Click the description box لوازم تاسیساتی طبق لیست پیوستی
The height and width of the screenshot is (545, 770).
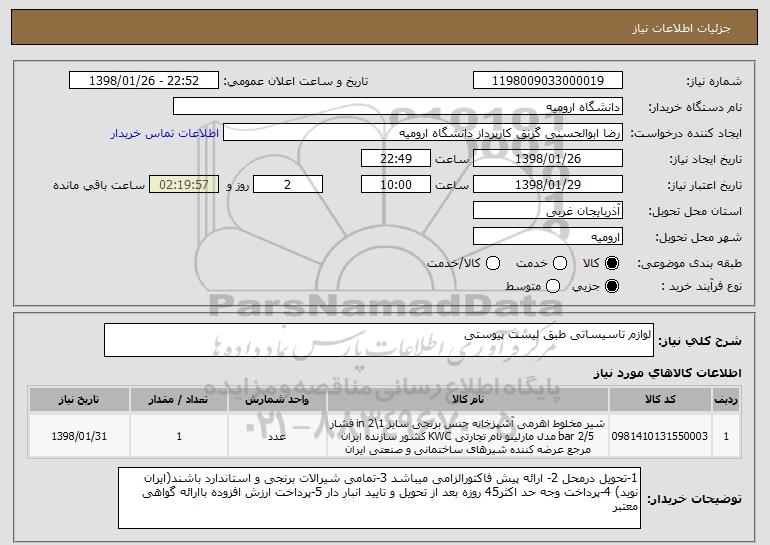point(379,340)
